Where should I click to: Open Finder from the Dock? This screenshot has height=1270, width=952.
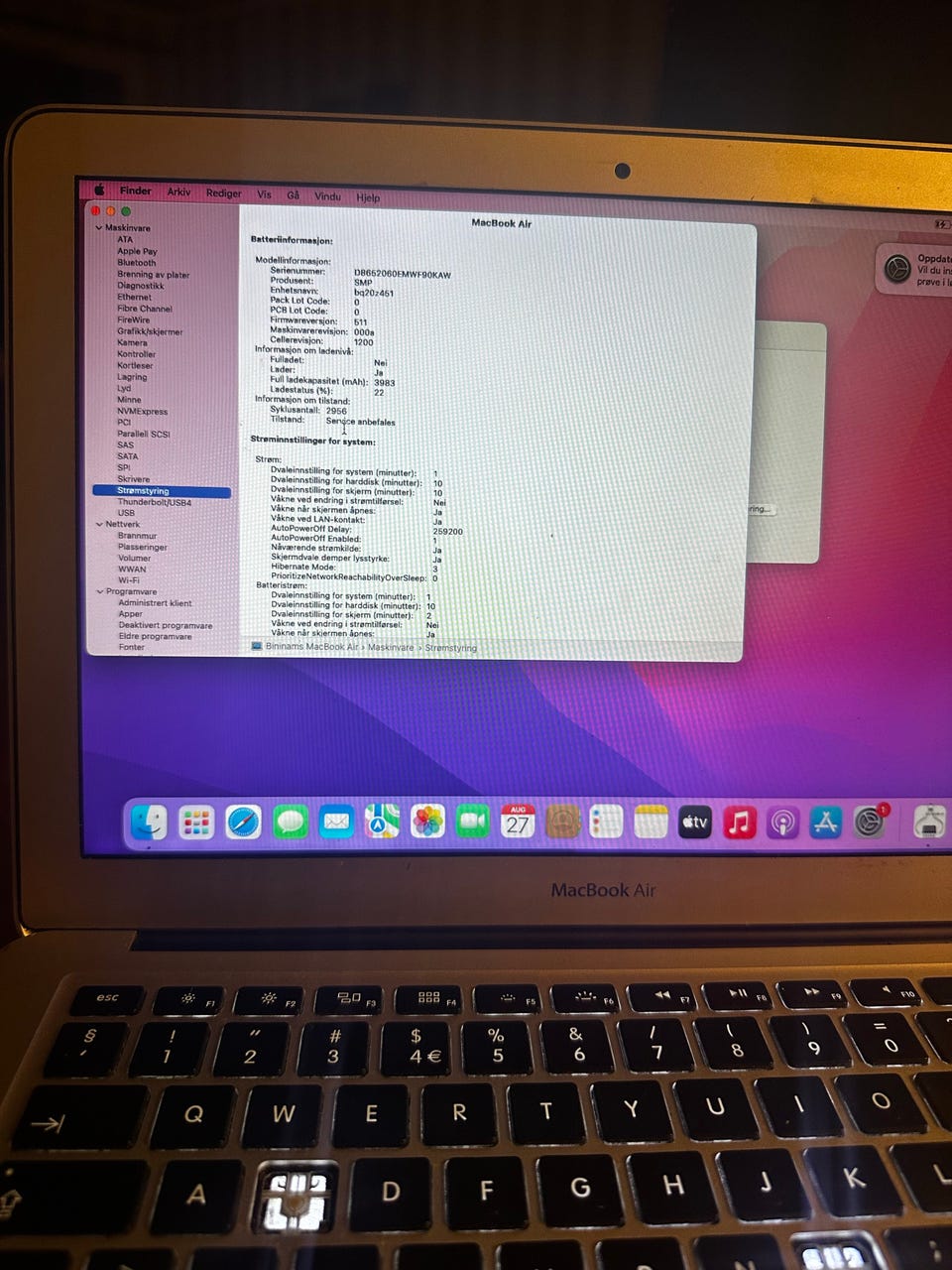(150, 823)
